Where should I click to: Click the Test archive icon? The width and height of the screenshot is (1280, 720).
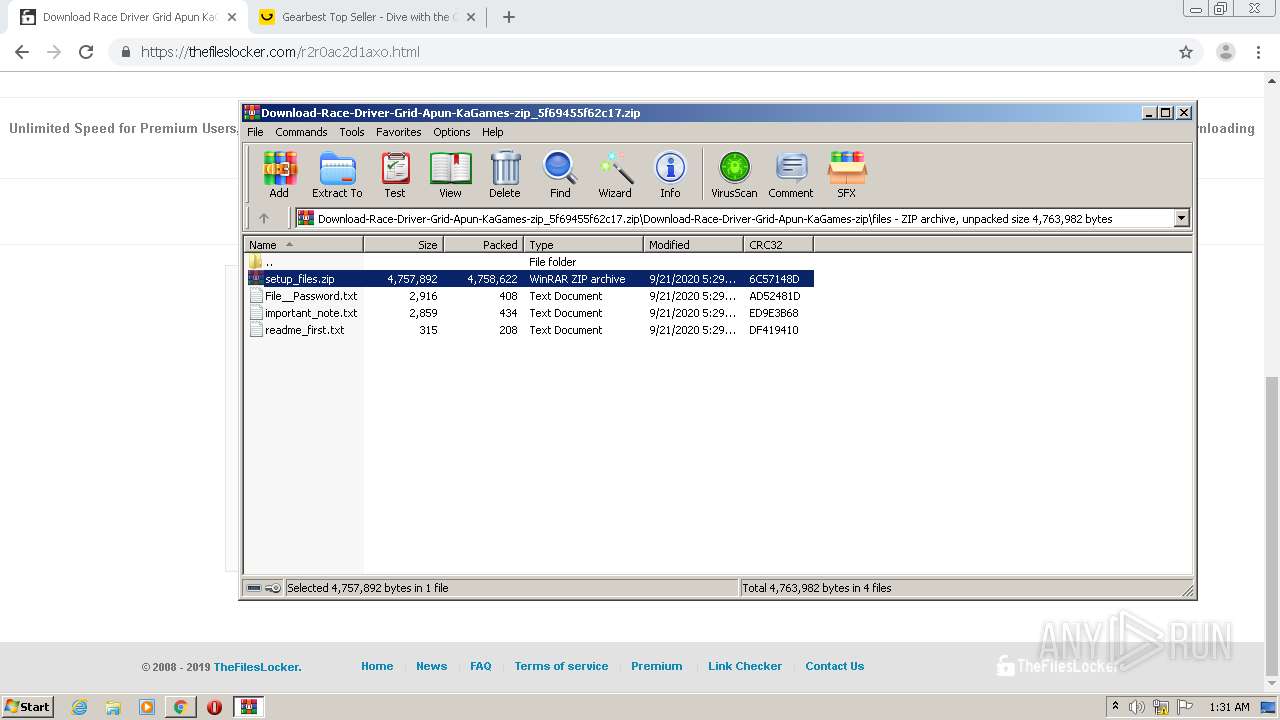click(x=395, y=175)
